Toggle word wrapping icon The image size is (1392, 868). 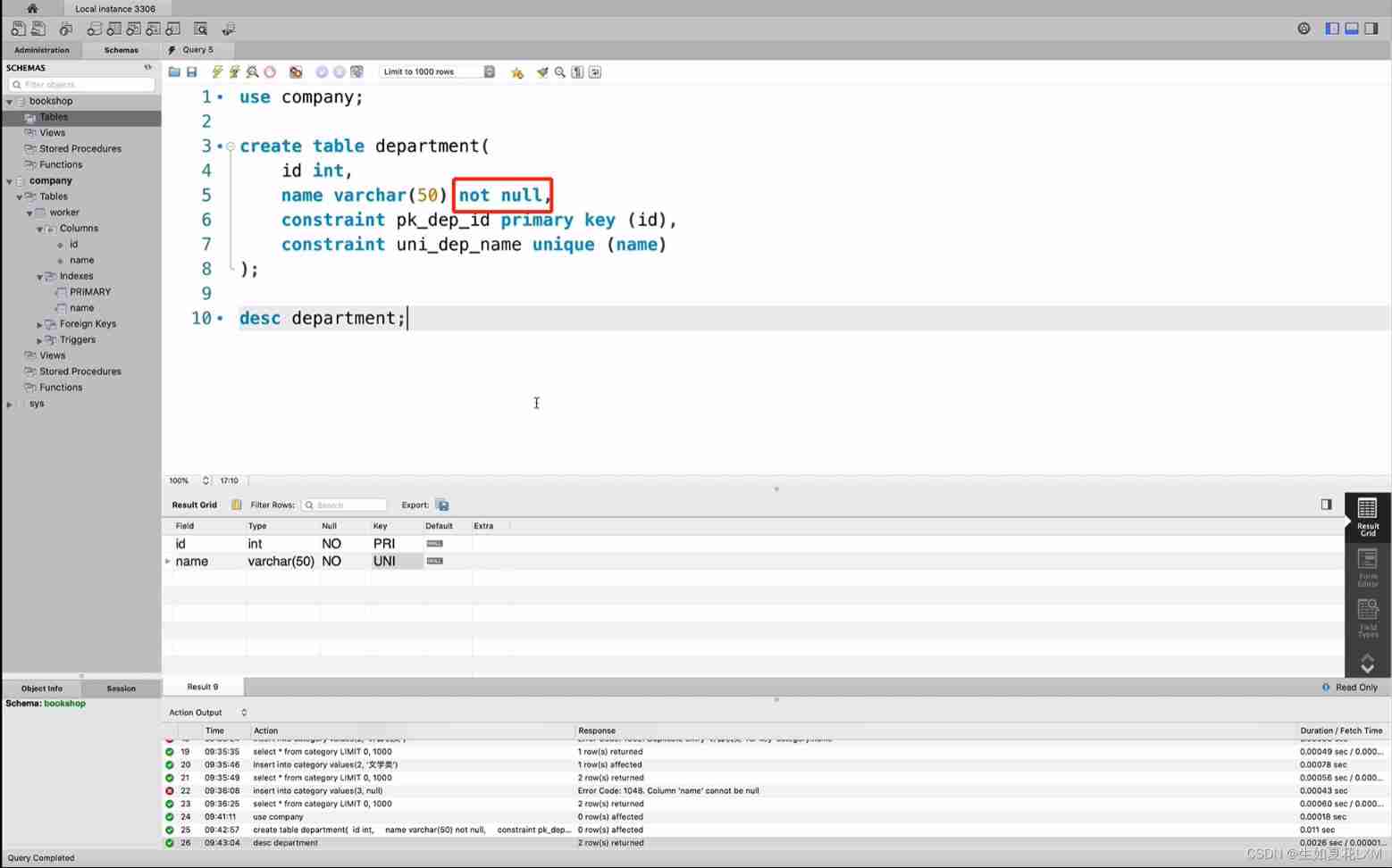pyautogui.click(x=595, y=71)
